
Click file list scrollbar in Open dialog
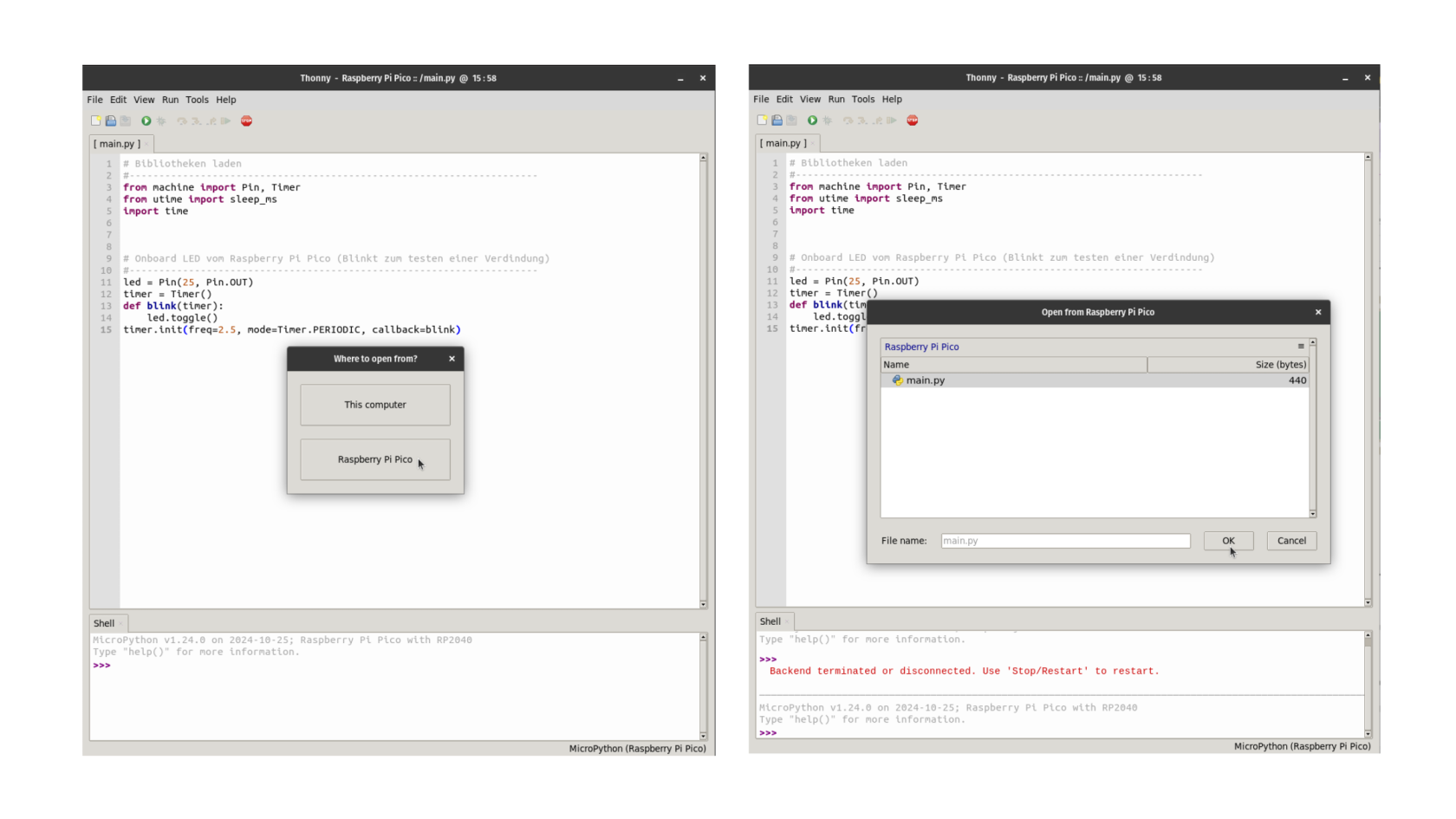point(1313,429)
